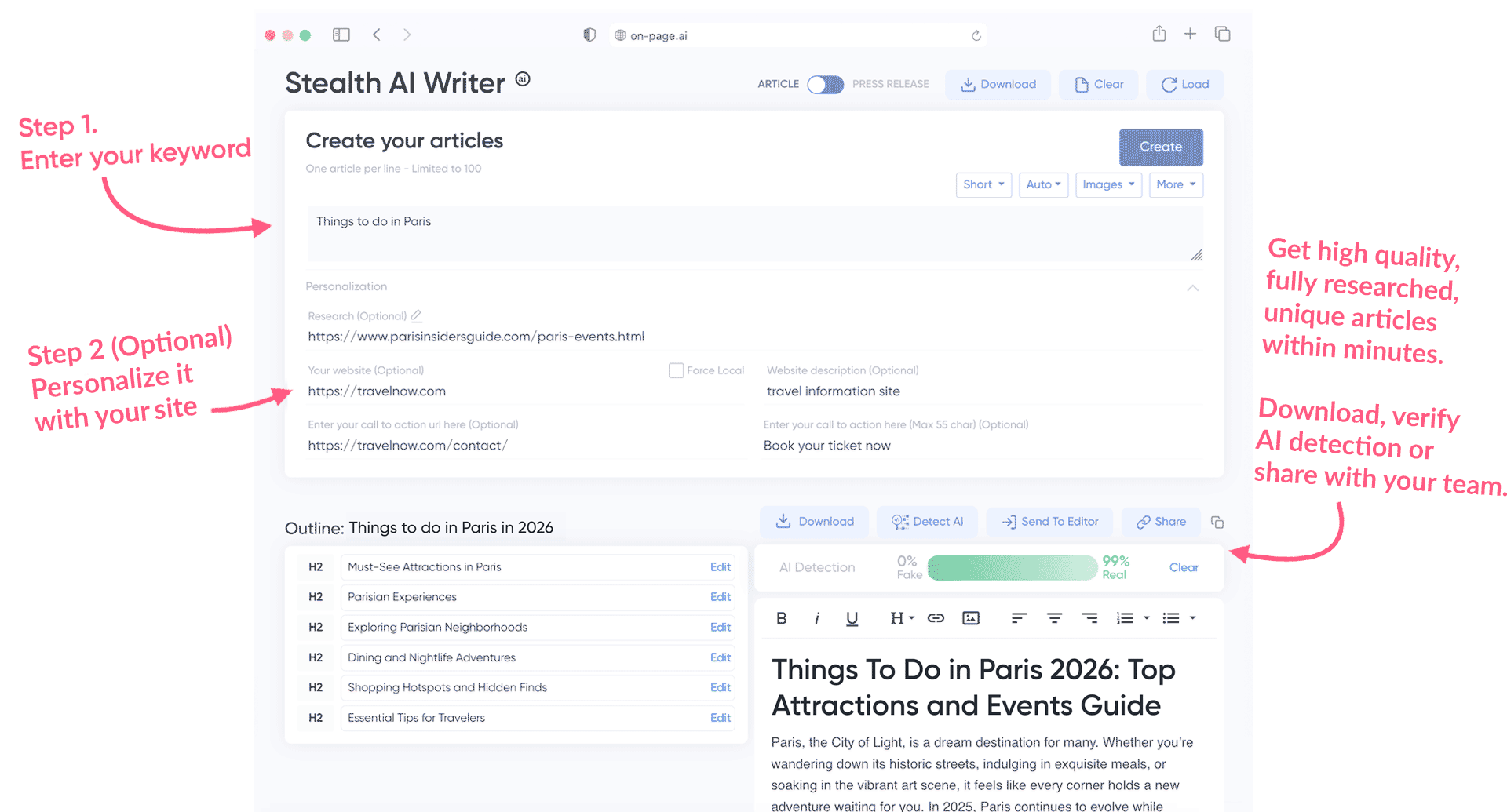Click the Detect AI button

pos(927,522)
